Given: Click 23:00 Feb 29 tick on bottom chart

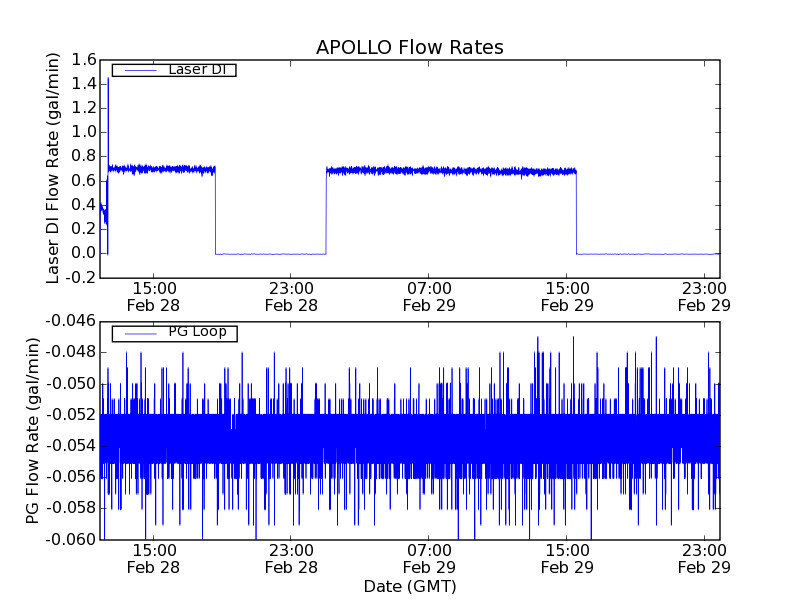Looking at the screenshot, I should pyautogui.click(x=704, y=558).
